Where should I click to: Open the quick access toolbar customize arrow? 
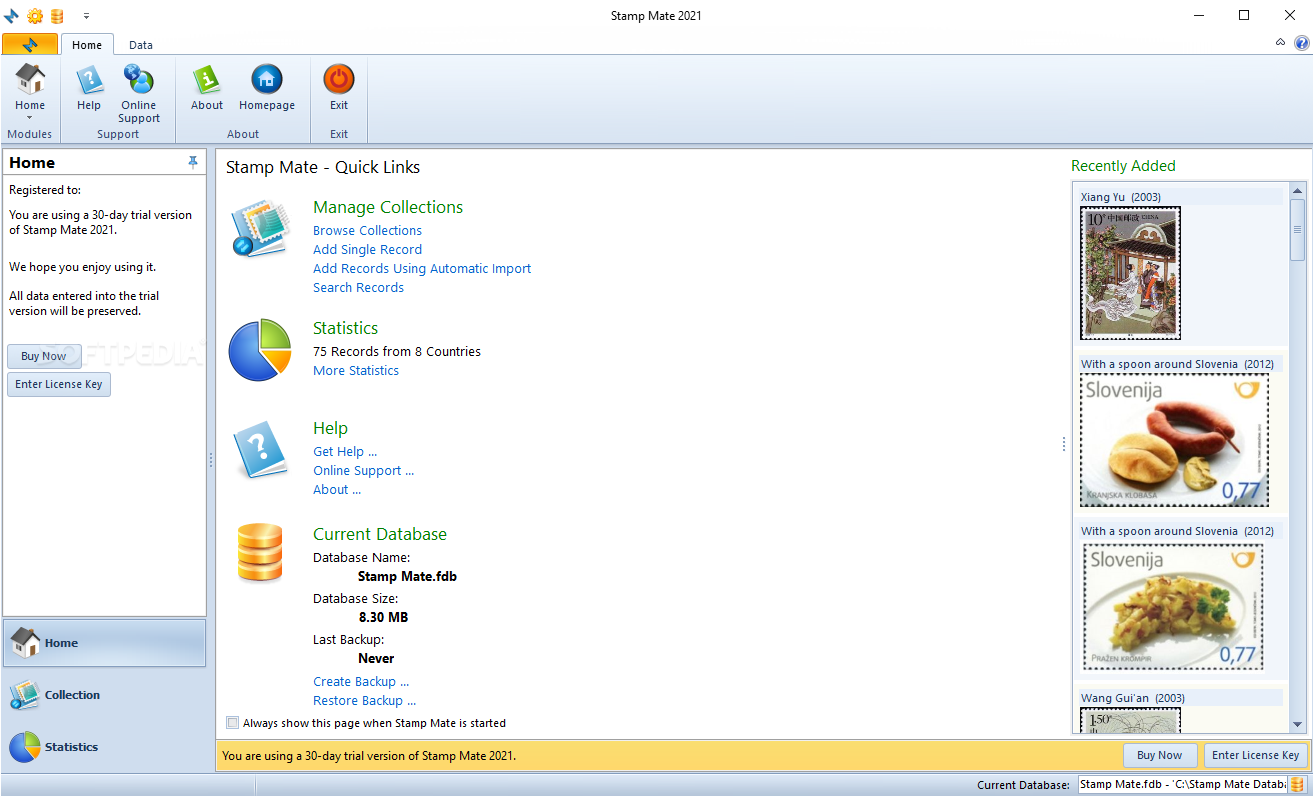tap(86, 16)
